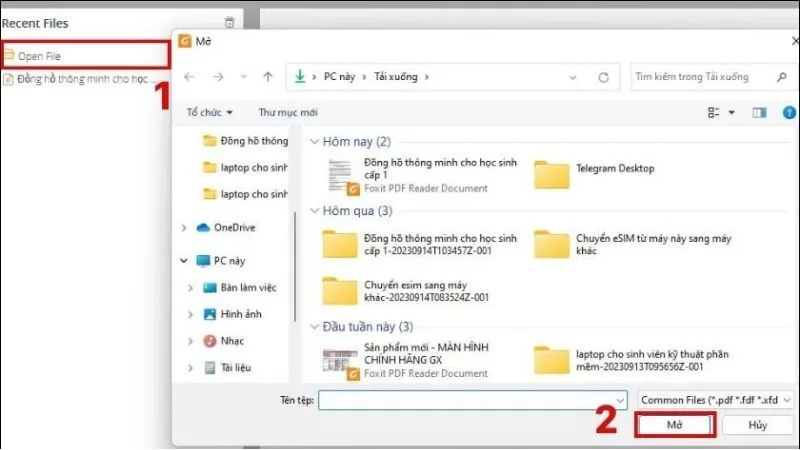Select 'Tài liệu' in navigation pane
Screen dimensions: 800x450
point(228,367)
